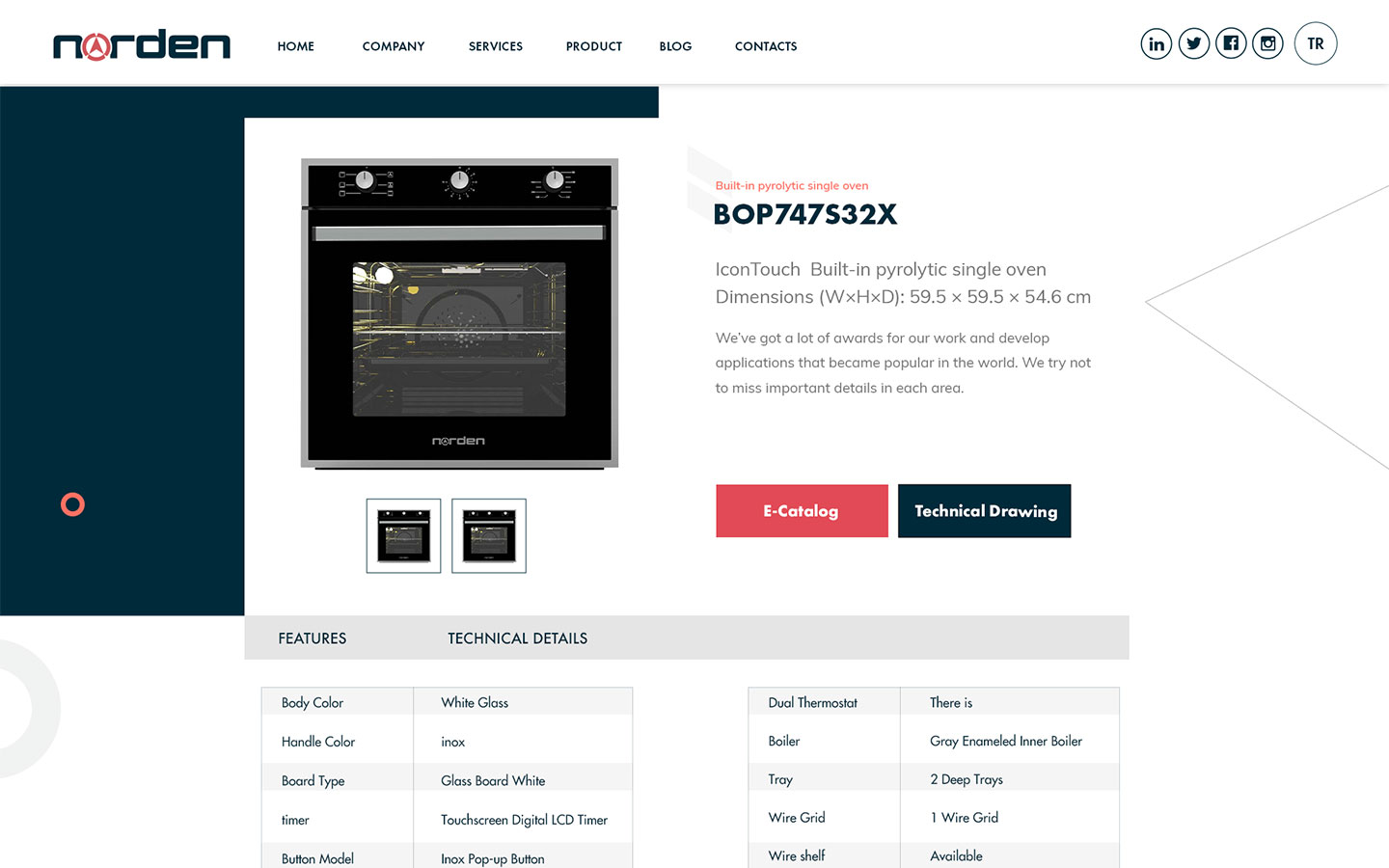Open the Facebook social icon
The width and height of the screenshot is (1389, 868).
click(1231, 43)
